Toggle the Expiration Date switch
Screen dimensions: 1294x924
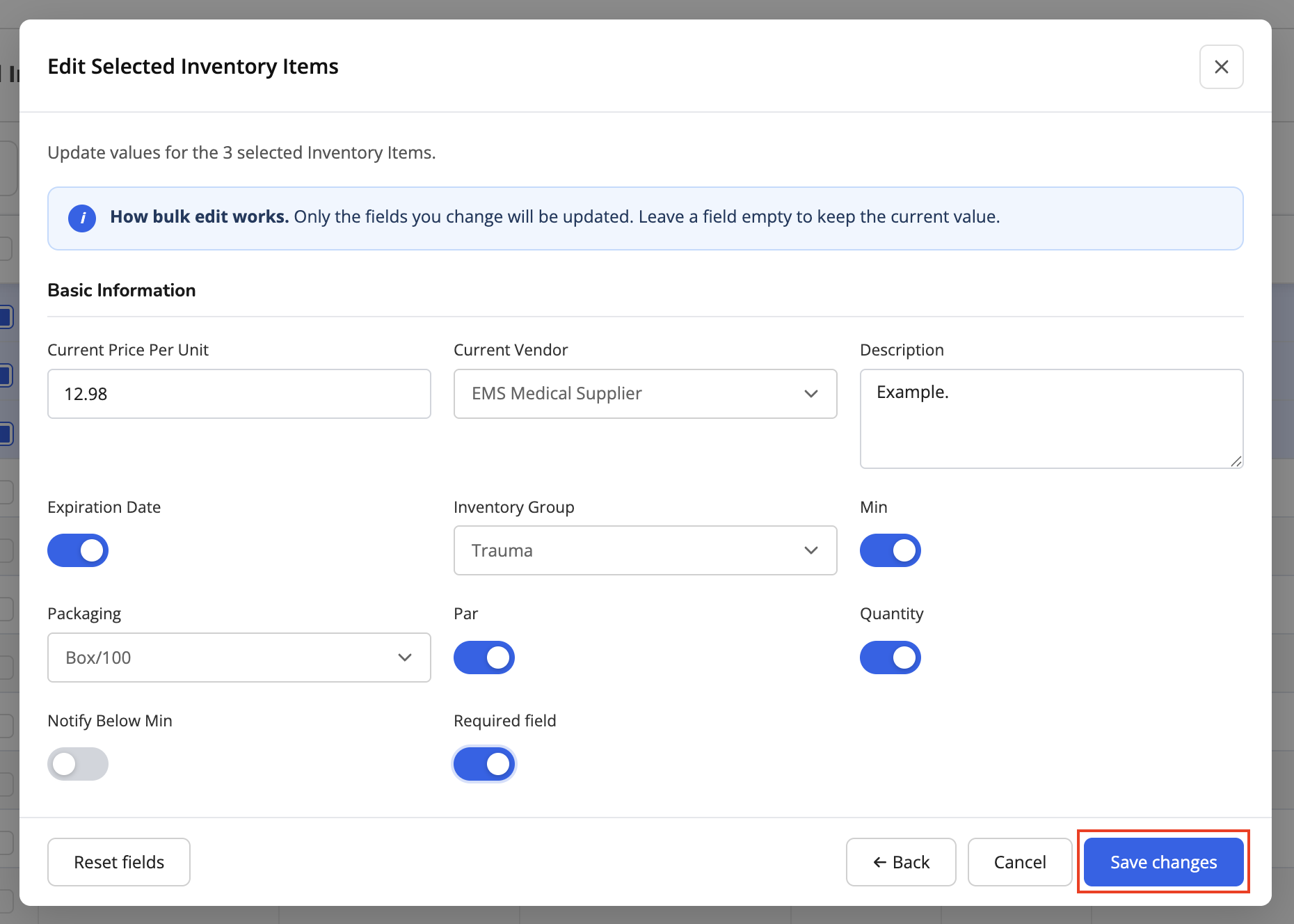[x=78, y=550]
